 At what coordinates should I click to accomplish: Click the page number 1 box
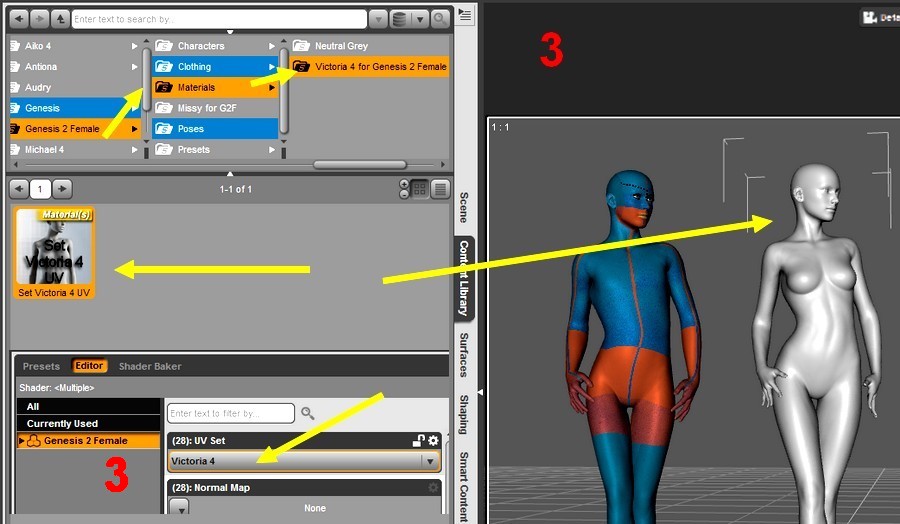tap(40, 189)
